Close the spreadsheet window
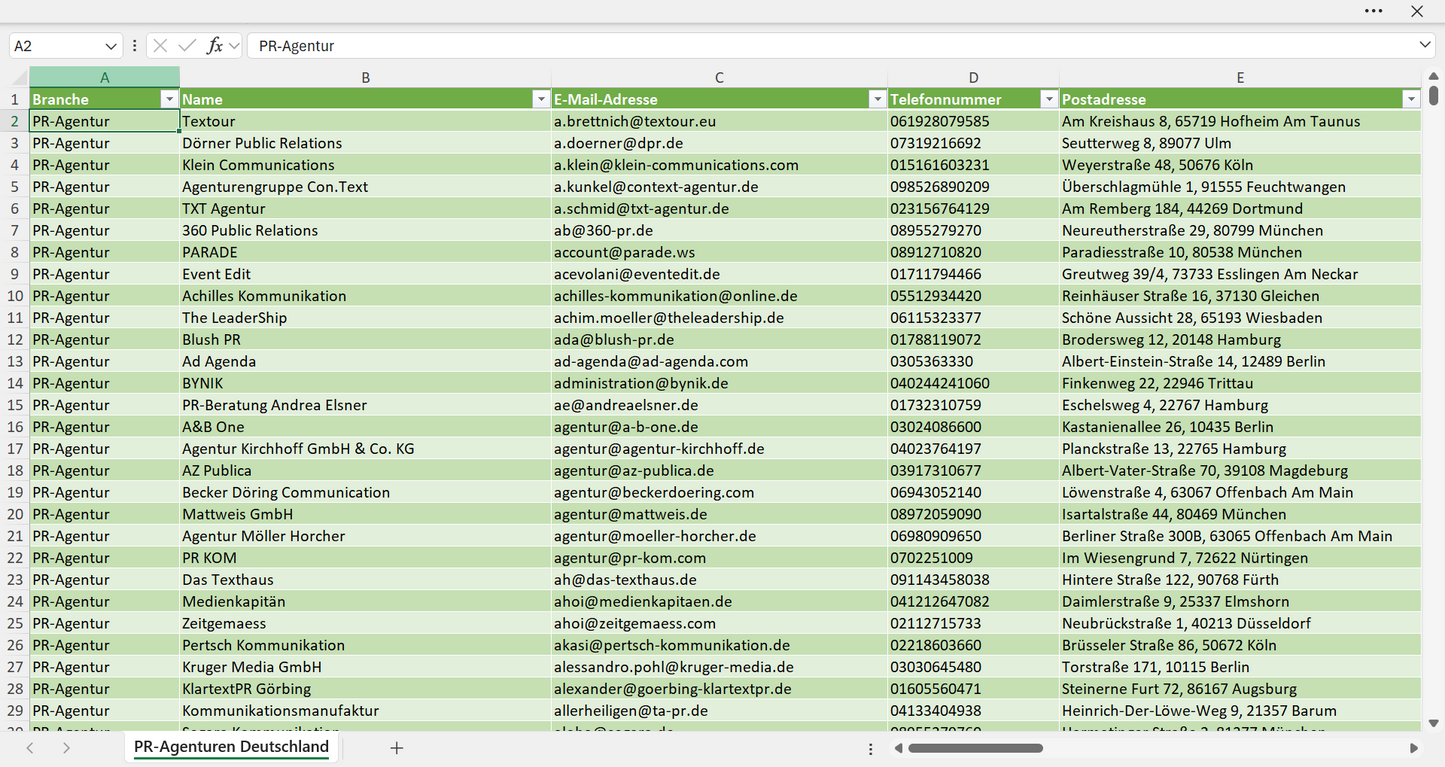This screenshot has width=1445, height=767. pyautogui.click(x=1417, y=11)
